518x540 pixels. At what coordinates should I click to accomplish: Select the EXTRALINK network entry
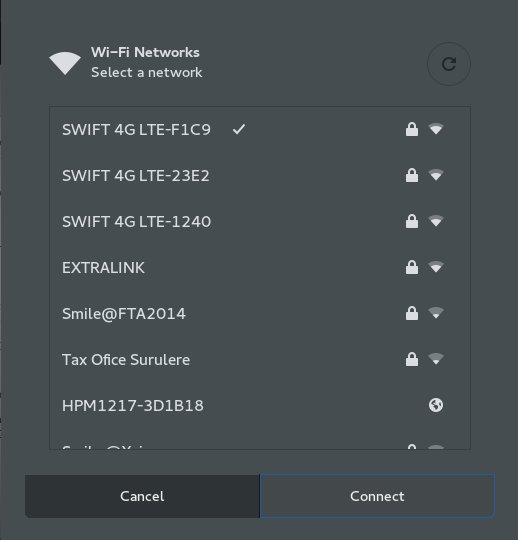coord(260,268)
